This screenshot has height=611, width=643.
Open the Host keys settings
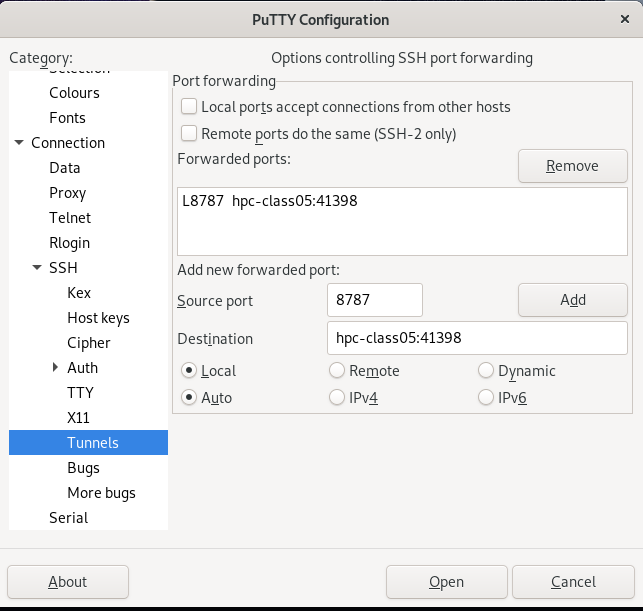(98, 318)
